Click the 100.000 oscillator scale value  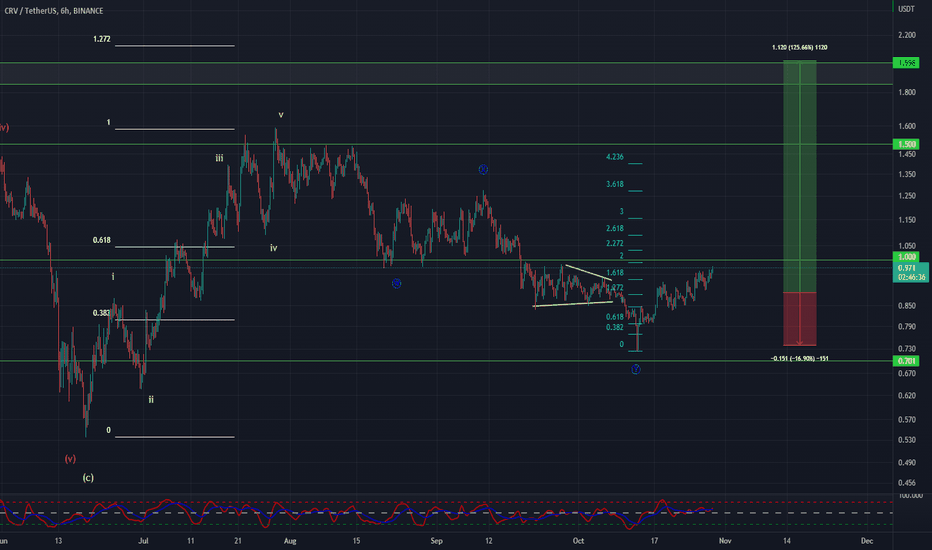[911, 495]
